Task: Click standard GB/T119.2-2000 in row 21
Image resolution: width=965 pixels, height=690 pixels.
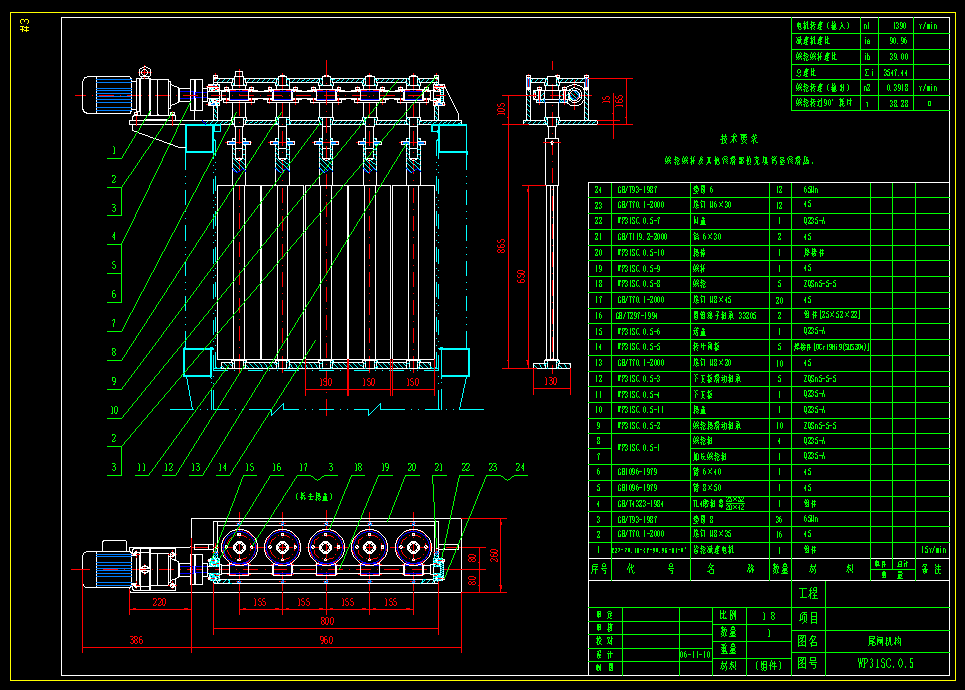Action: (643, 237)
